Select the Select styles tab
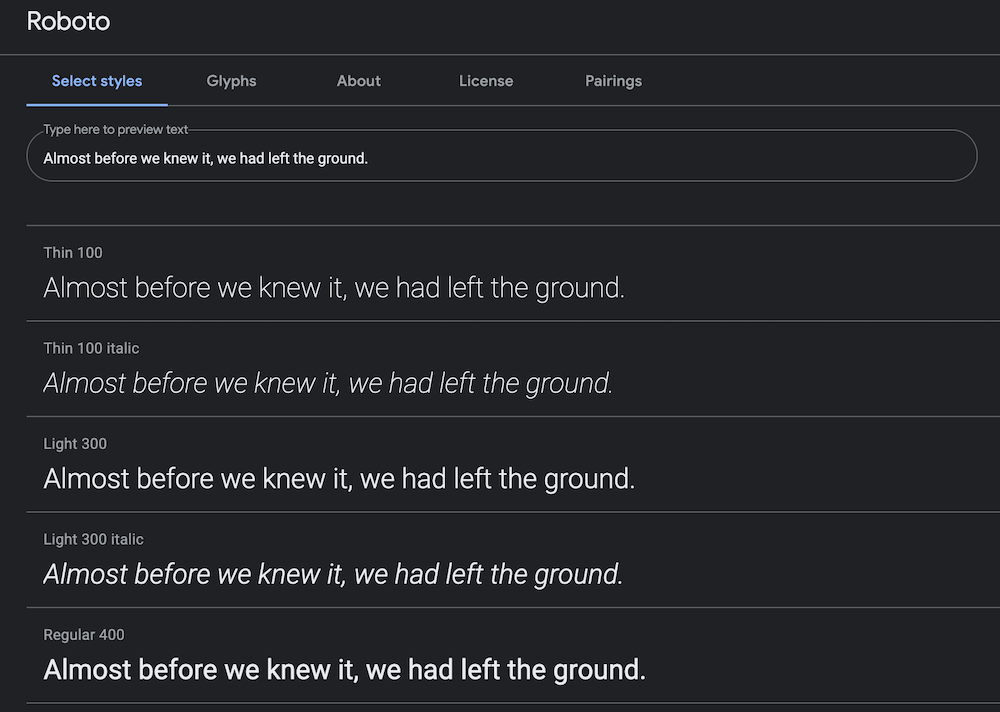 tap(97, 81)
